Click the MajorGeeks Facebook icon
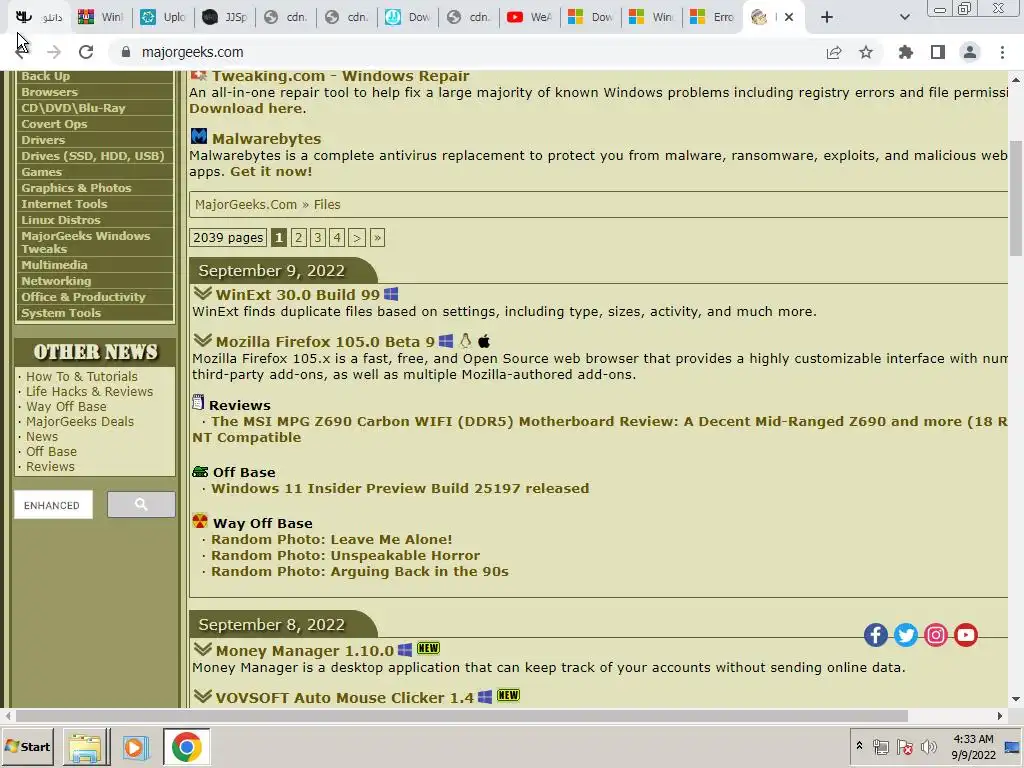The height and width of the screenshot is (768, 1024). [x=876, y=635]
